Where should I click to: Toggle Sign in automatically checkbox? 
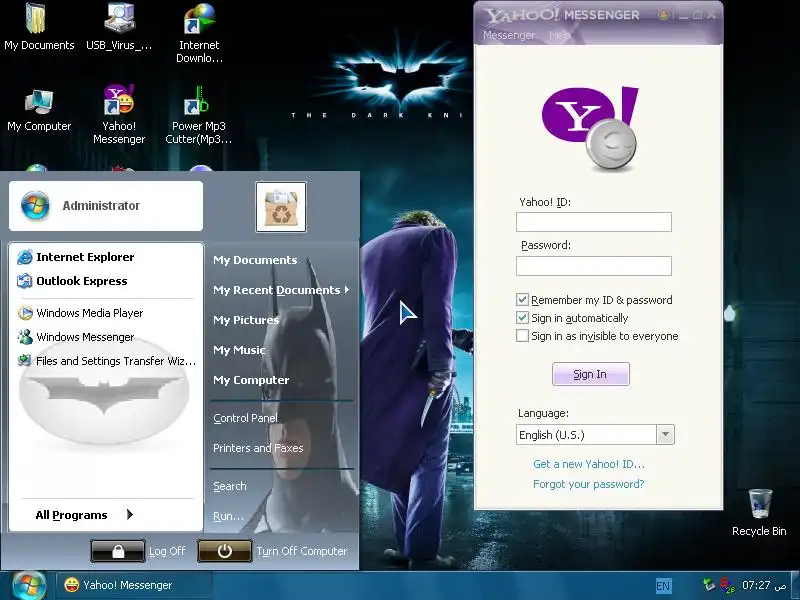(522, 318)
